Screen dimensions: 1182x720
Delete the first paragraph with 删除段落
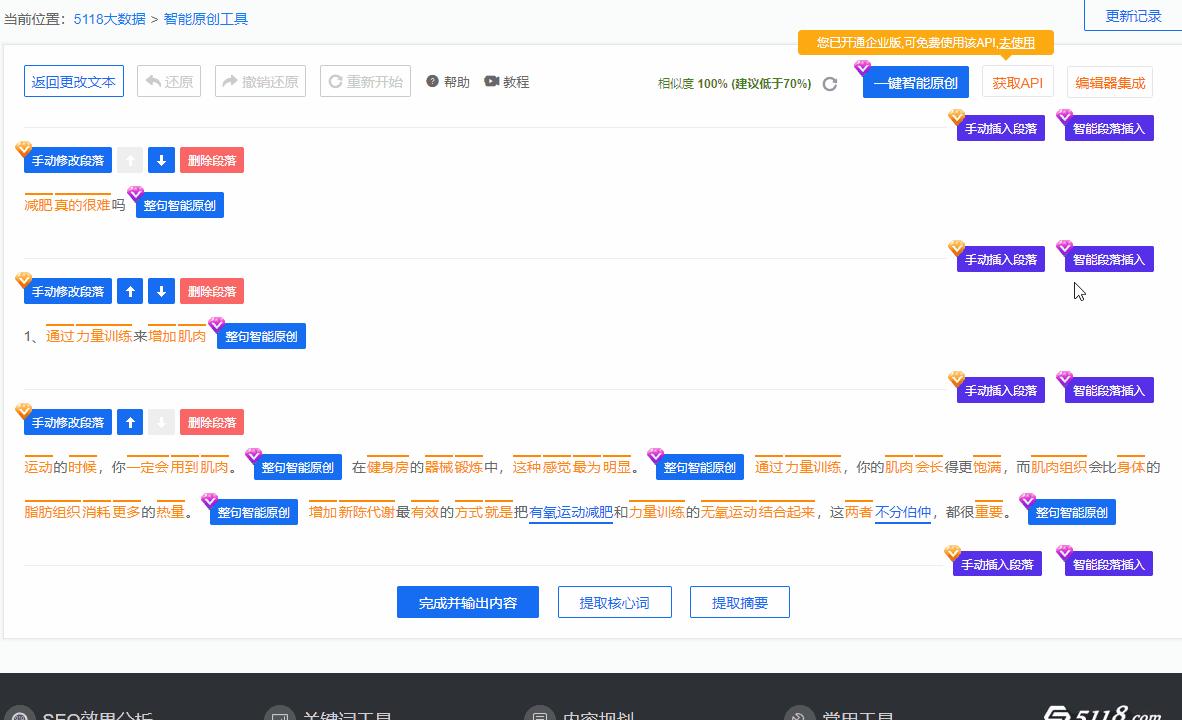[211, 159]
